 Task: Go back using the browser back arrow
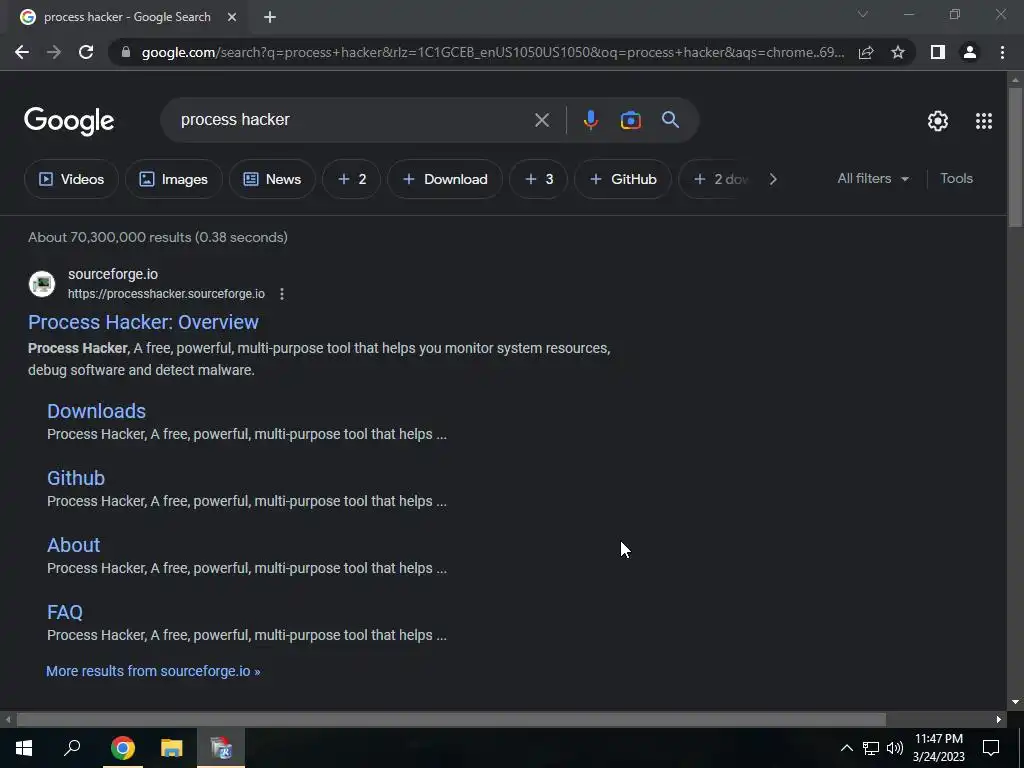[22, 52]
